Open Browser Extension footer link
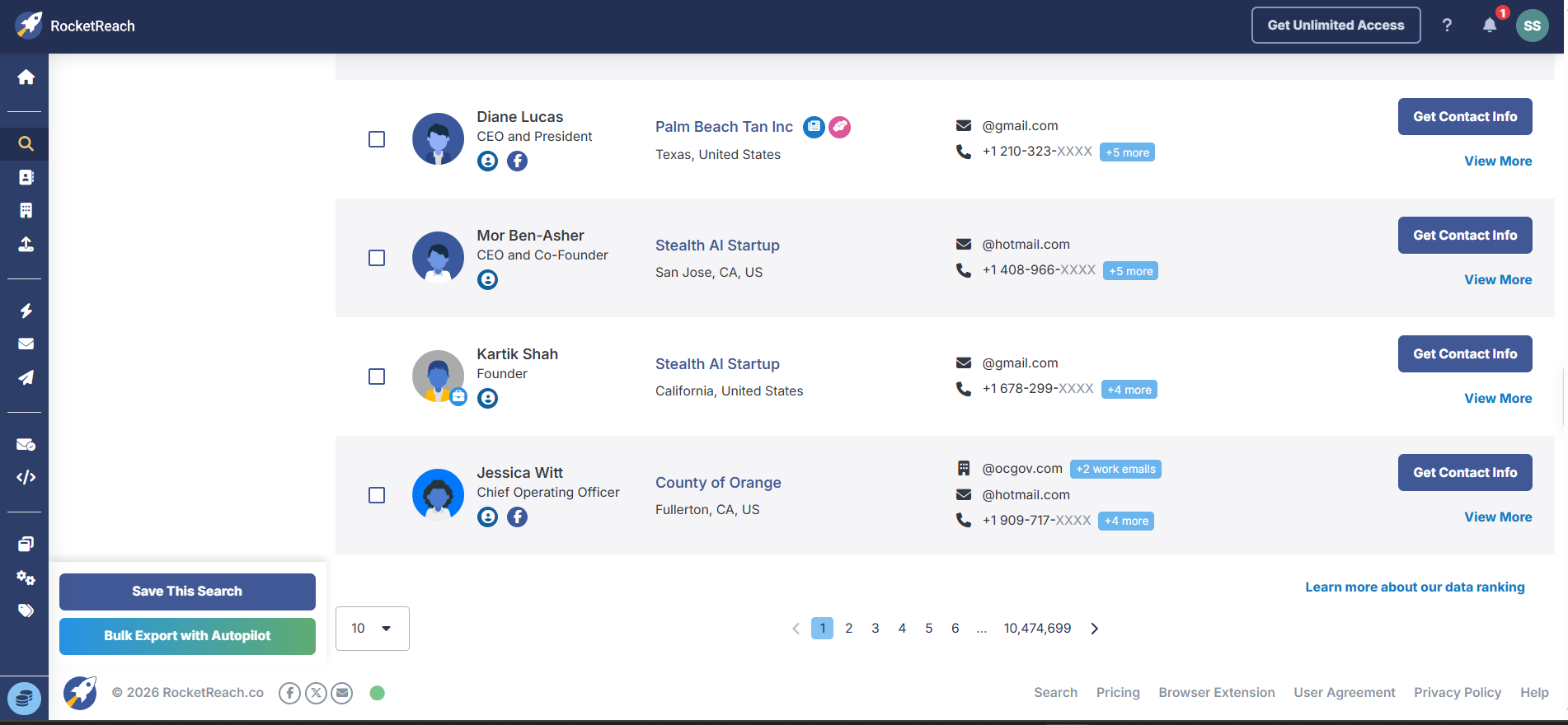 (x=1217, y=693)
